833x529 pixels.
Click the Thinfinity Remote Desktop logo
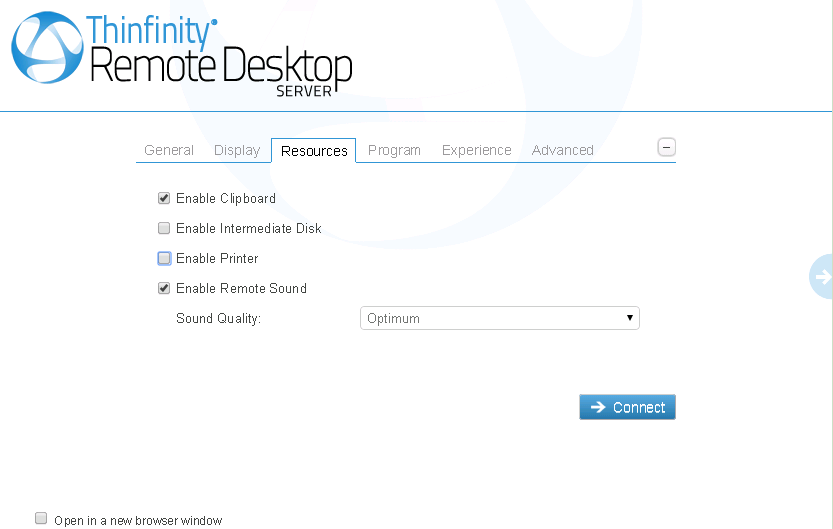[182, 54]
